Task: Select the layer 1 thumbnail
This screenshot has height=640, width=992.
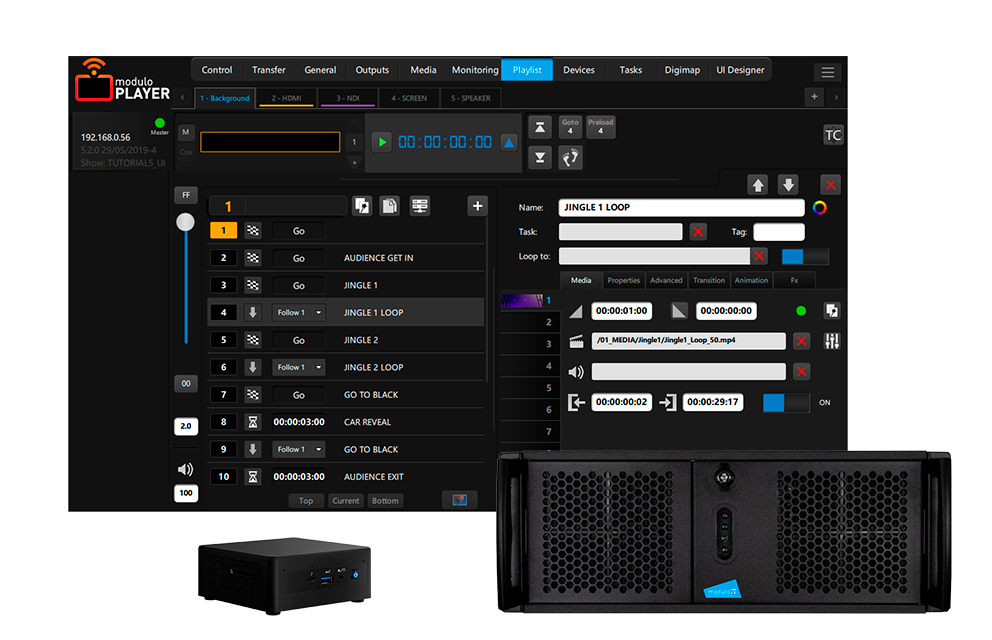Action: (x=523, y=300)
